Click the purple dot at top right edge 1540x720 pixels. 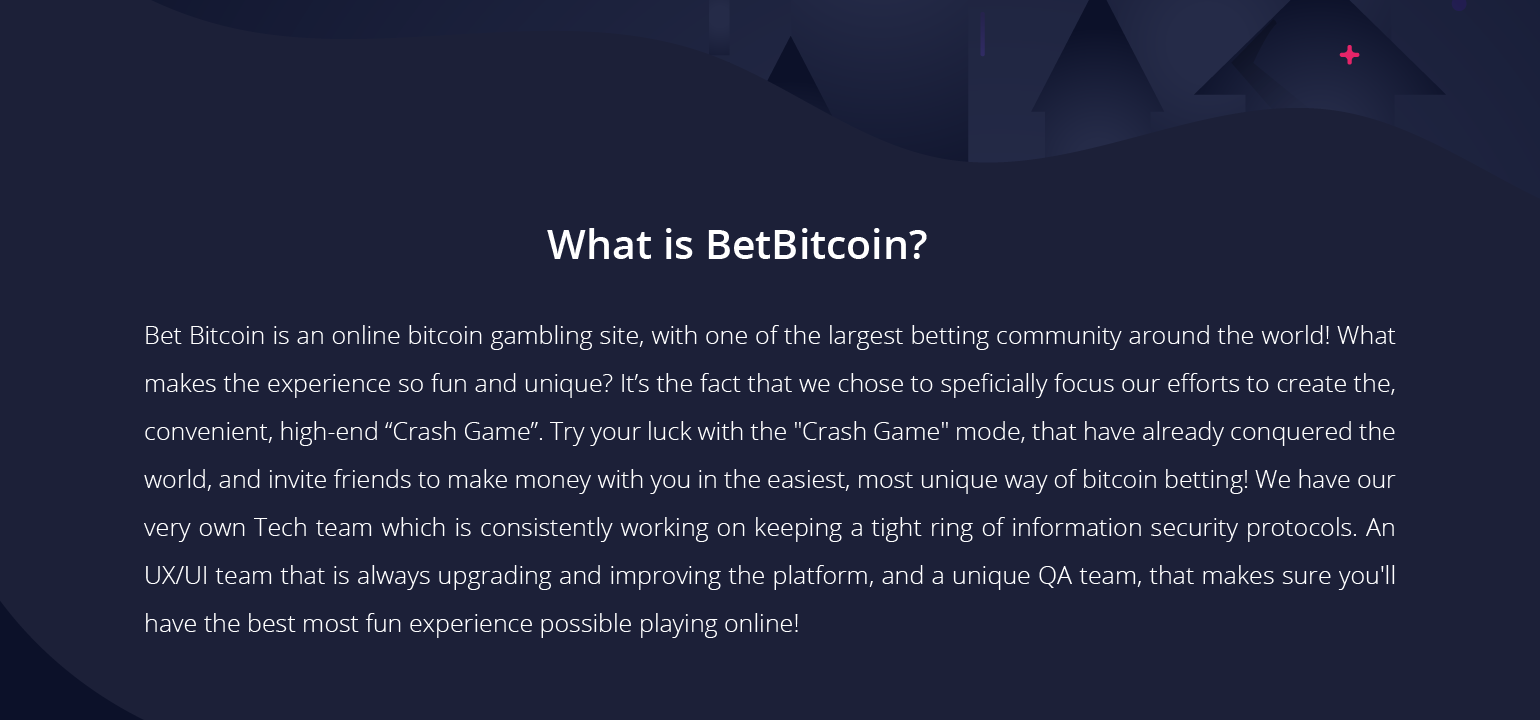(x=1460, y=4)
